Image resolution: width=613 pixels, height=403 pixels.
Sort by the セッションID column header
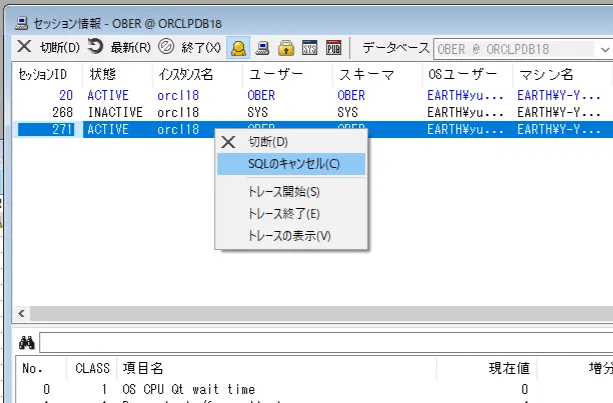[x=47, y=74]
